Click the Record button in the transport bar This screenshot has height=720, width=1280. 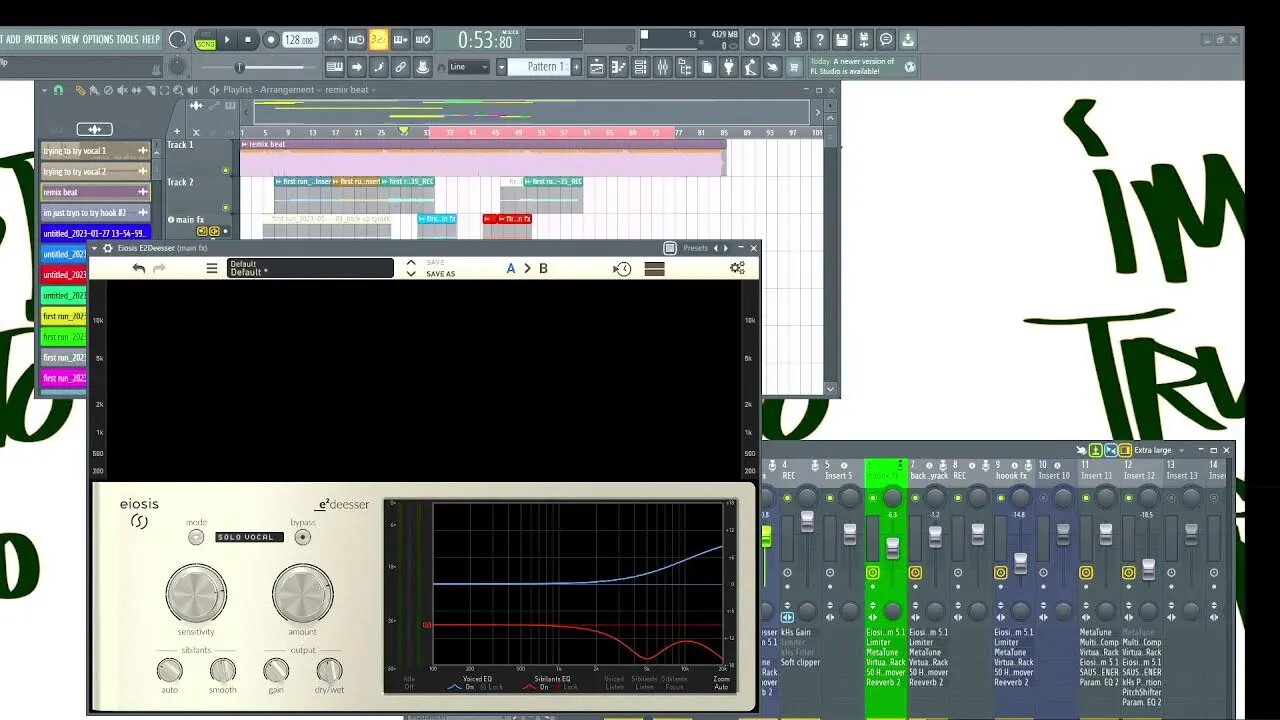(270, 40)
